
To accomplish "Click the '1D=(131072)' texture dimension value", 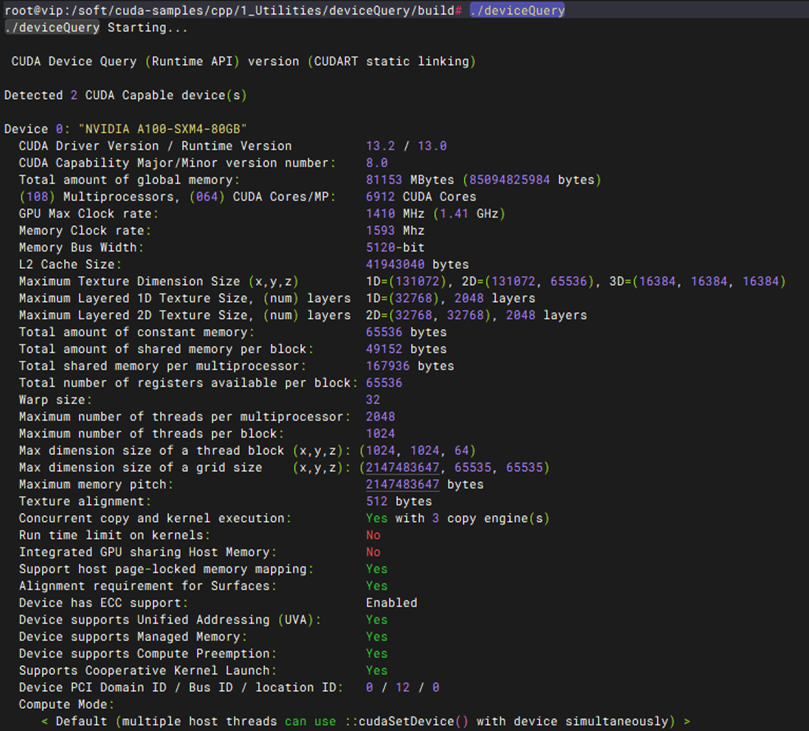I will click(x=406, y=282).
